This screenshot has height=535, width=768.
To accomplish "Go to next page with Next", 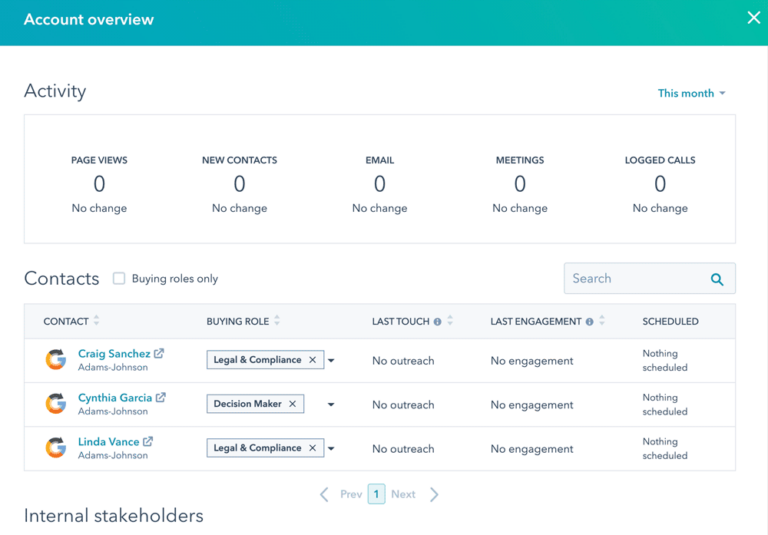I will click(403, 494).
